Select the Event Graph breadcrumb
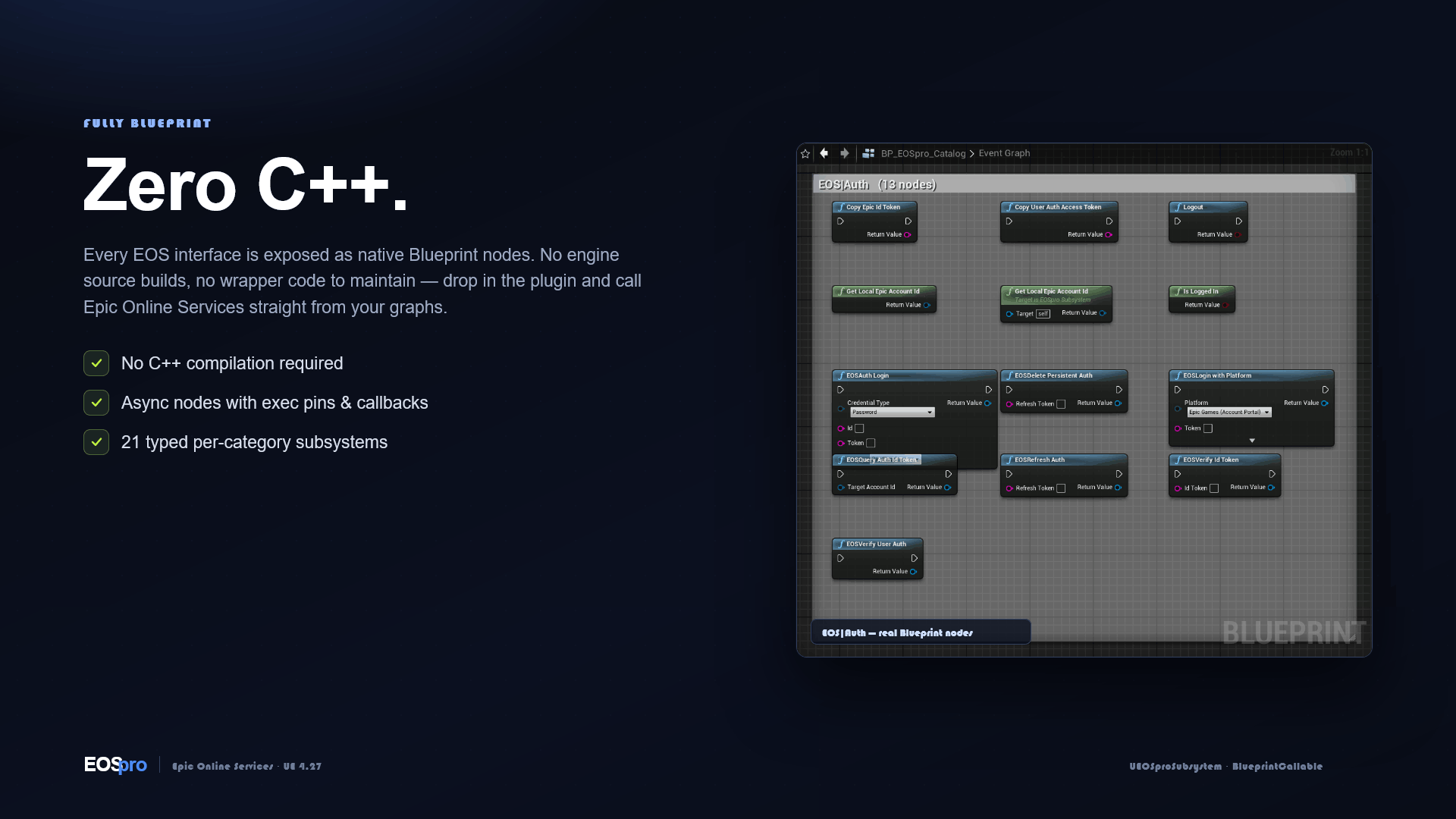The width and height of the screenshot is (1456, 819). pos(1004,153)
